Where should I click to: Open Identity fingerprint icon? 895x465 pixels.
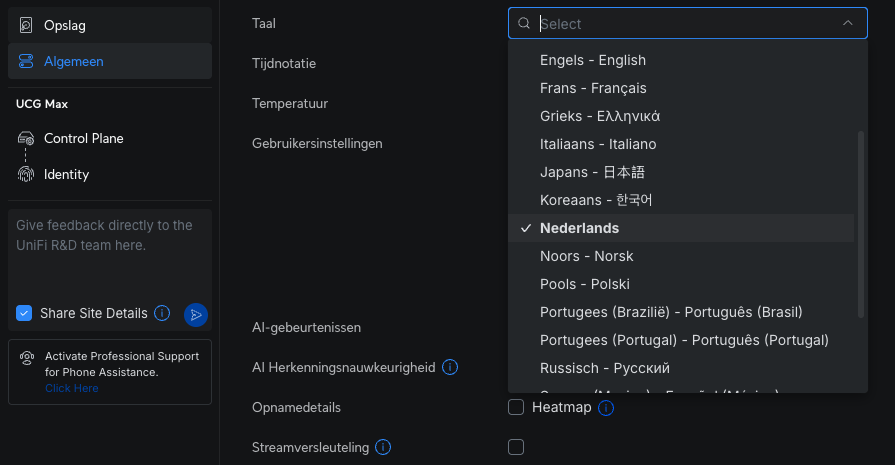(x=26, y=174)
